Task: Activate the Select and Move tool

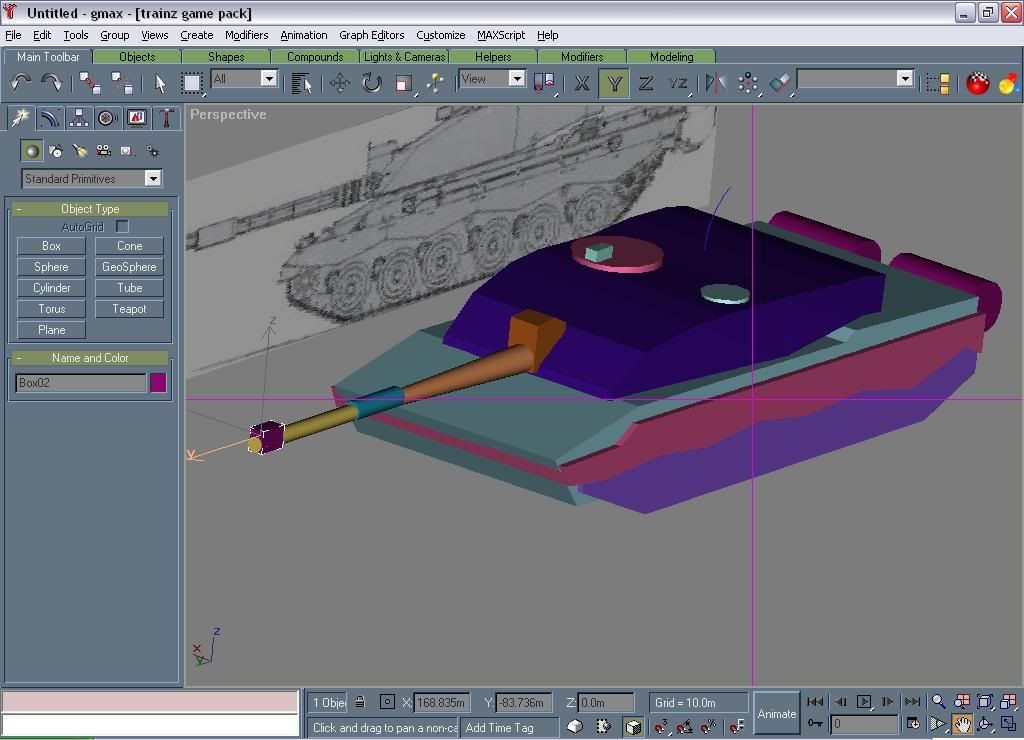Action: 340,83
